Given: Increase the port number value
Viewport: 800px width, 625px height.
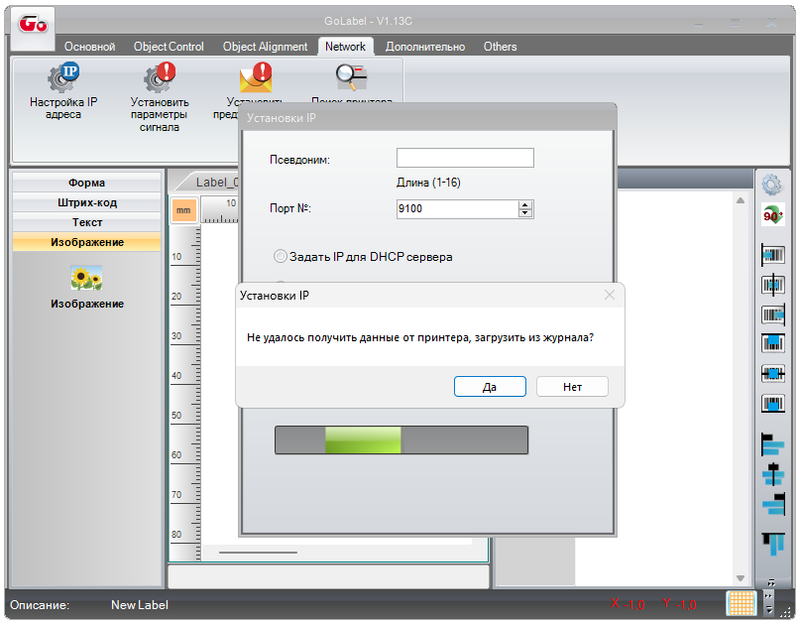Looking at the screenshot, I should coord(524,205).
